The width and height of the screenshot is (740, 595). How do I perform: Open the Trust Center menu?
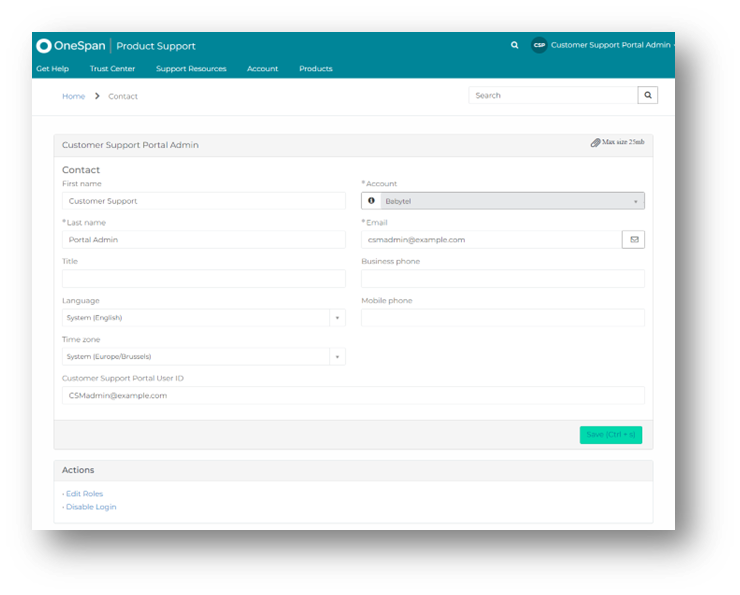pyautogui.click(x=112, y=69)
